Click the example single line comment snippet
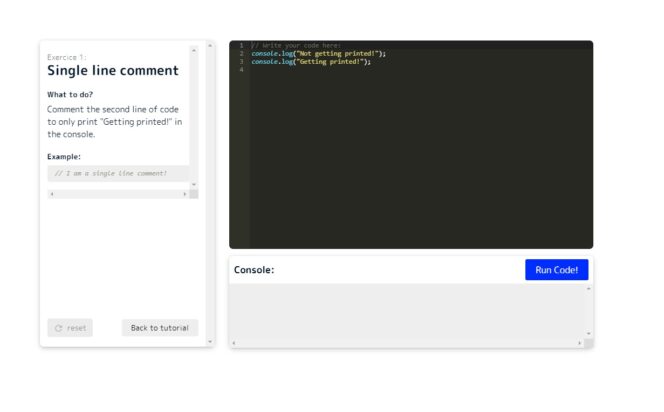The image size is (664, 412). (x=110, y=173)
